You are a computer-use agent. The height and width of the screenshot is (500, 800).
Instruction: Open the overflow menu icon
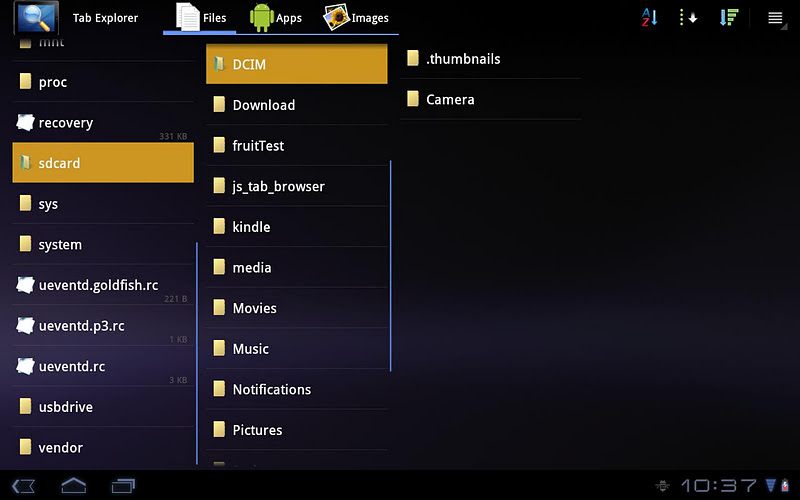coord(776,18)
